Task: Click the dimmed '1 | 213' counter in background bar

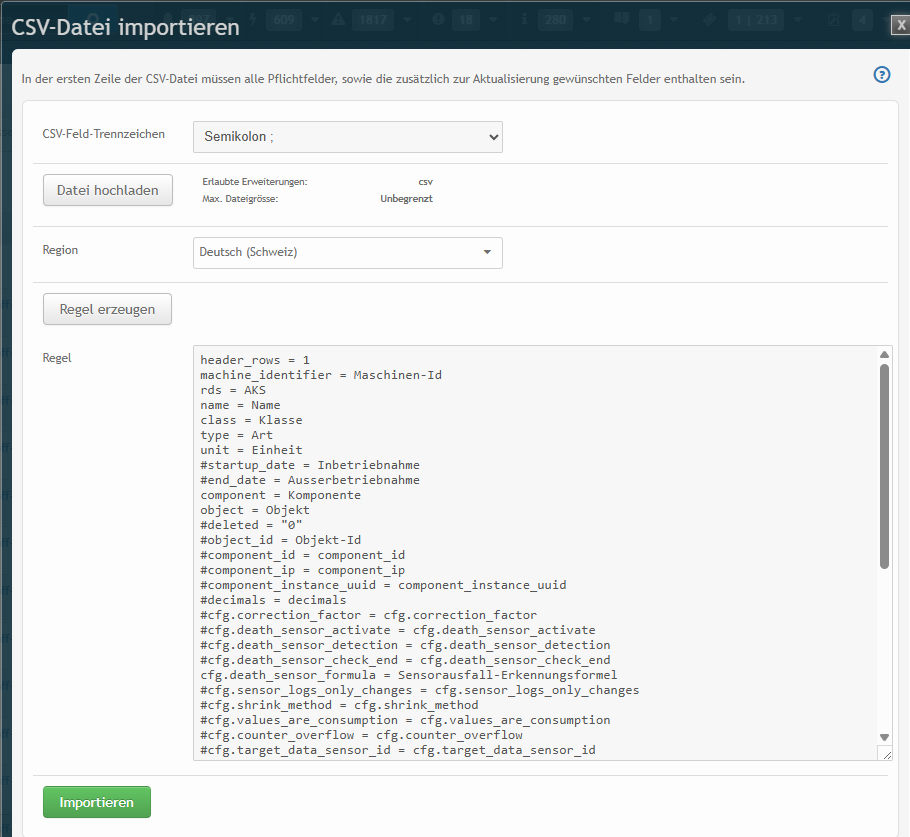Action: (756, 20)
